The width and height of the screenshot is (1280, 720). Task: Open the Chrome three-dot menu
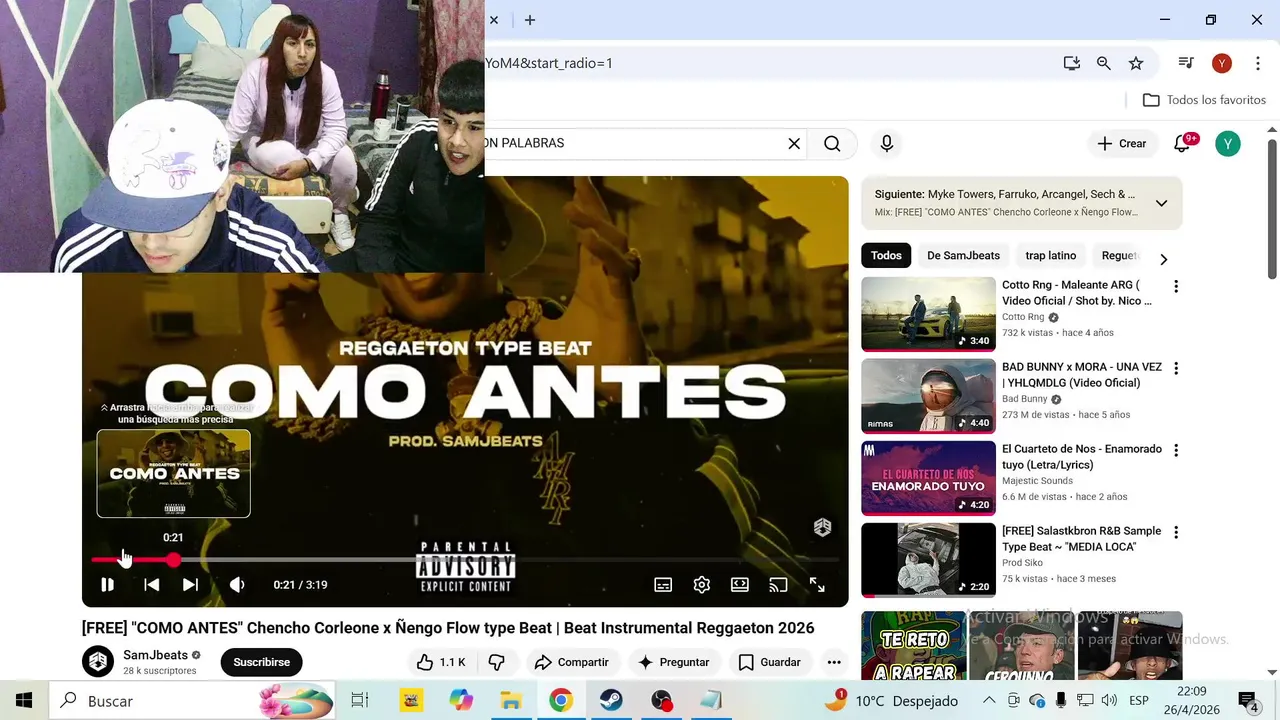click(1258, 63)
